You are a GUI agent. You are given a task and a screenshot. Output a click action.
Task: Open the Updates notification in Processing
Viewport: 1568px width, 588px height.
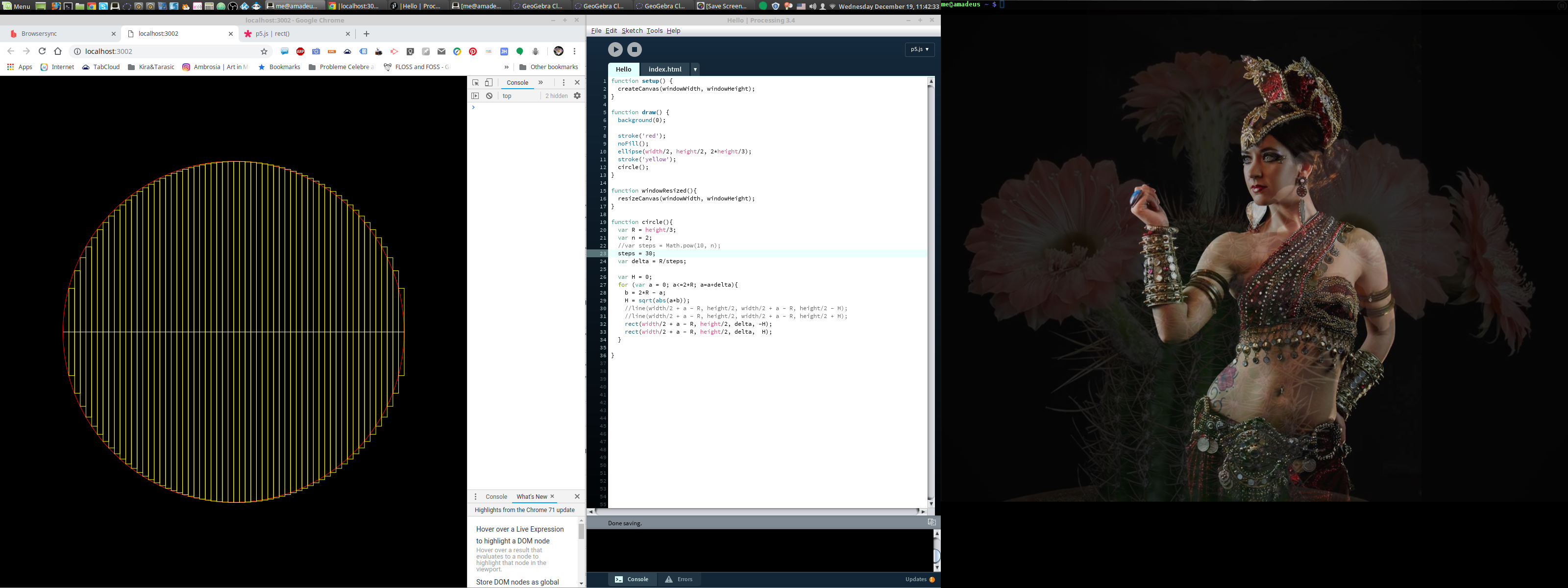919,580
